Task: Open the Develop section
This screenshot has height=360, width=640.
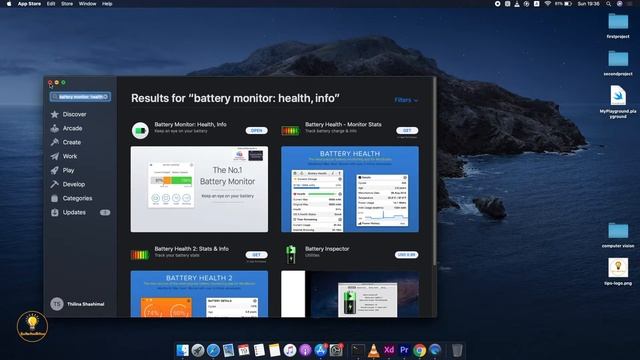Action: click(x=73, y=184)
